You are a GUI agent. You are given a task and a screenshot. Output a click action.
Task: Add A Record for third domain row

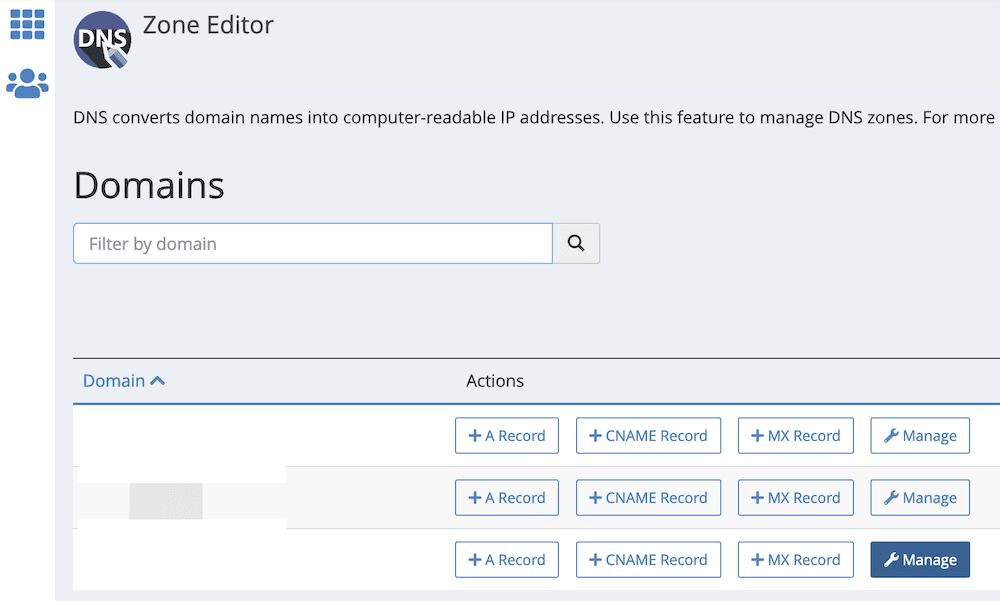pos(507,560)
